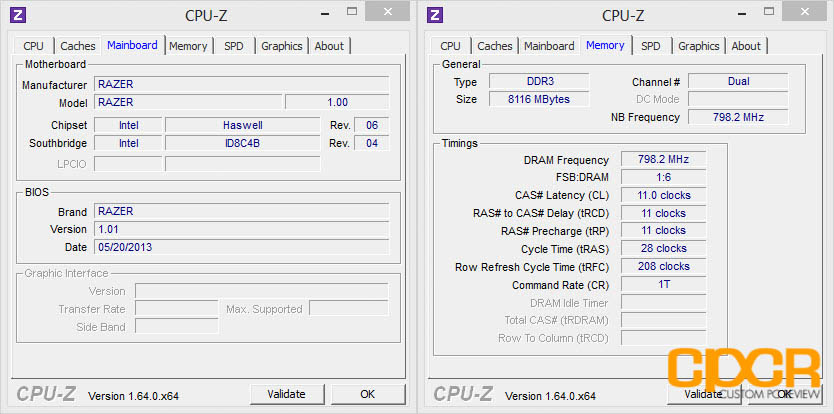Click the empty DC Mode field
This screenshot has width=834, height=414.
tap(738, 100)
